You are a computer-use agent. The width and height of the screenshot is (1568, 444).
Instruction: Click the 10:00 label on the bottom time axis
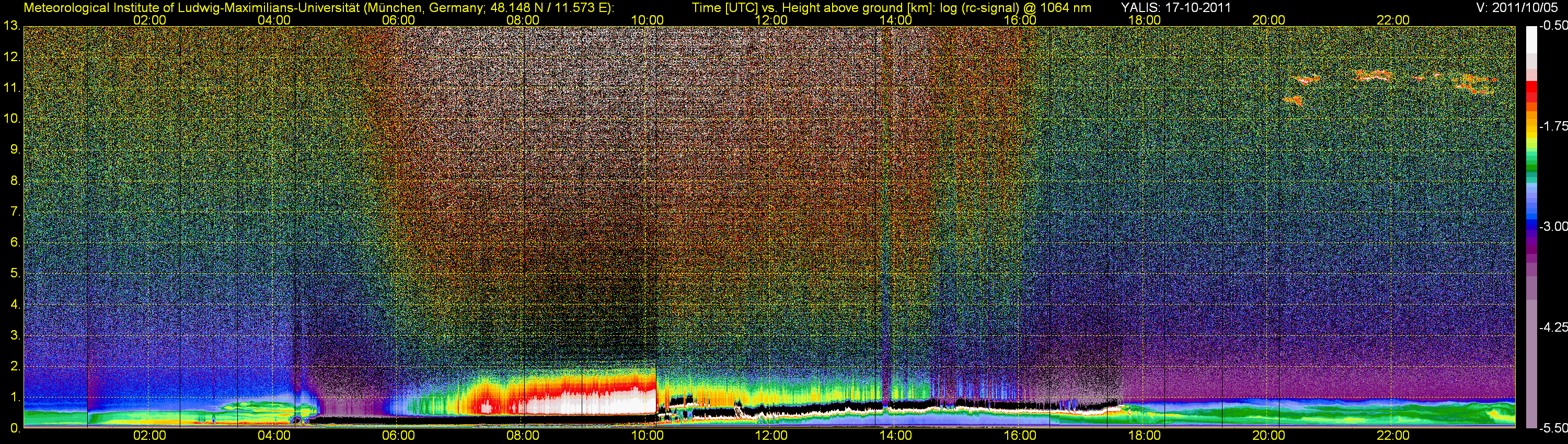(647, 436)
